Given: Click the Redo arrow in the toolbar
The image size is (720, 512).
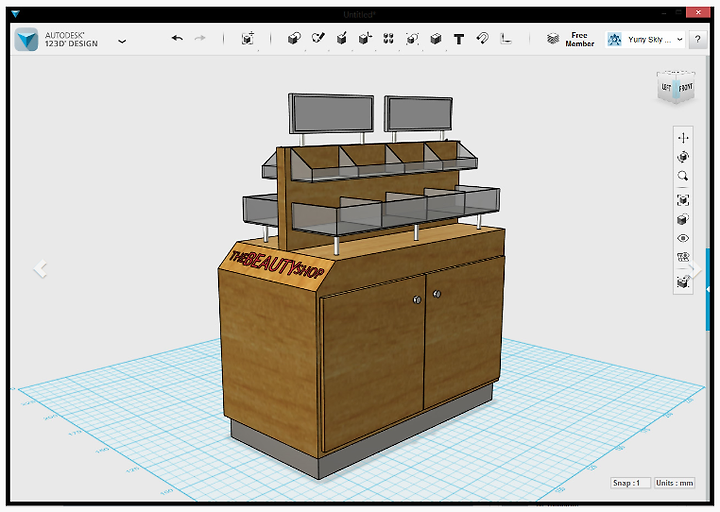Looking at the screenshot, I should point(200,39).
